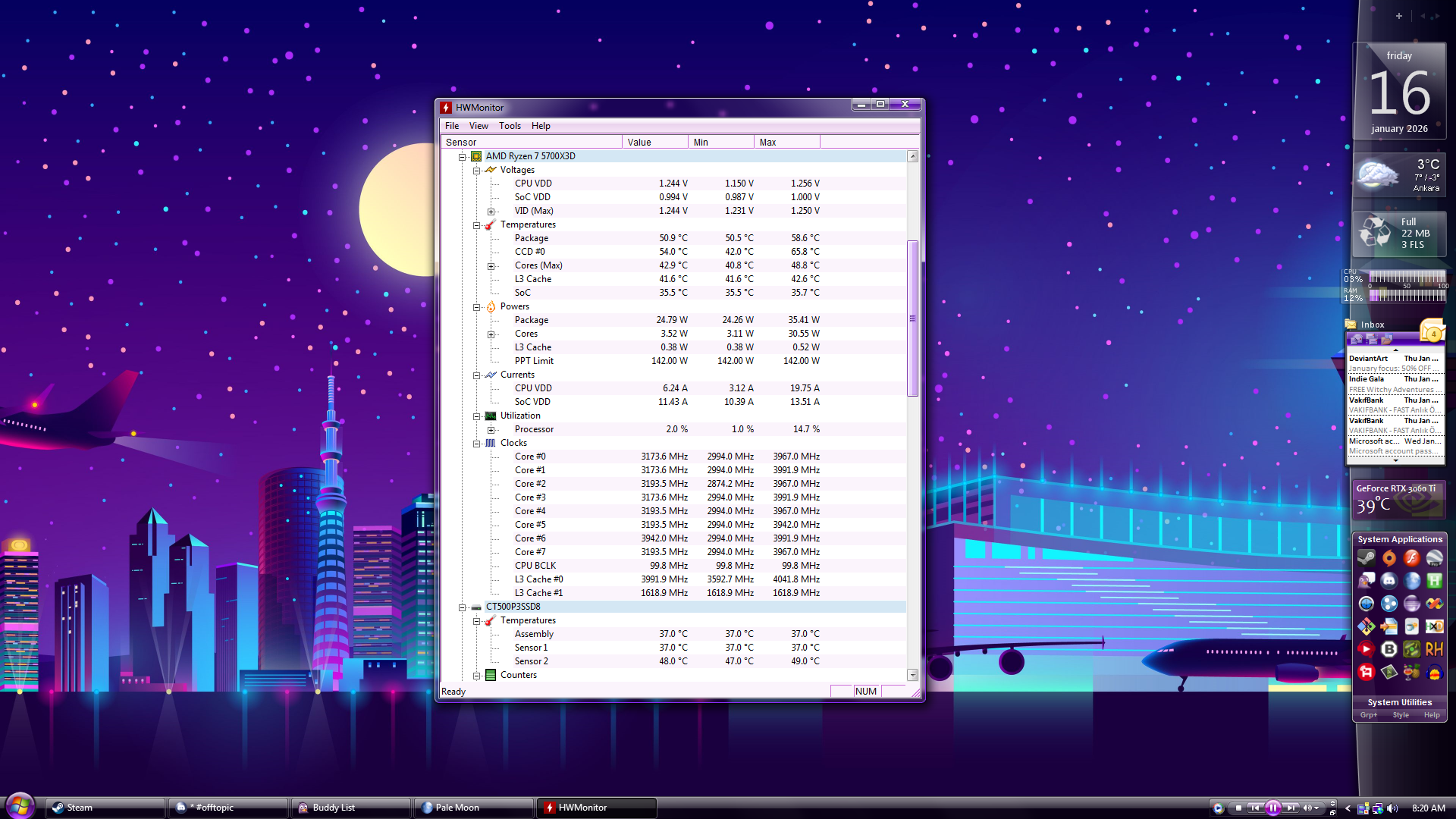Switch to Pale Moon in the taskbar
Viewport: 1456px width, 819px height.
tap(474, 808)
